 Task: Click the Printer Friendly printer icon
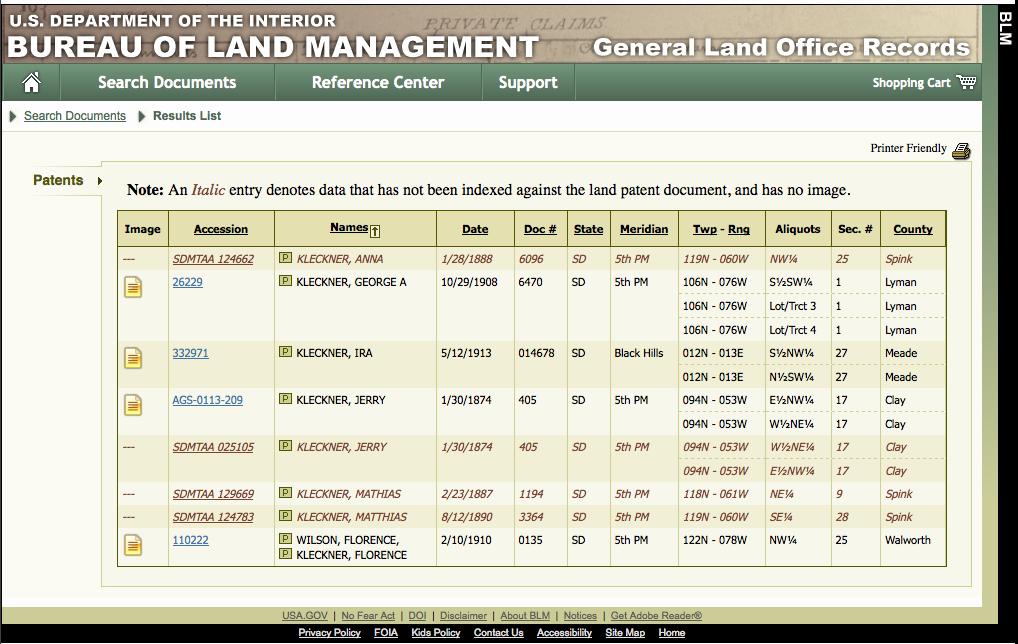pos(961,151)
